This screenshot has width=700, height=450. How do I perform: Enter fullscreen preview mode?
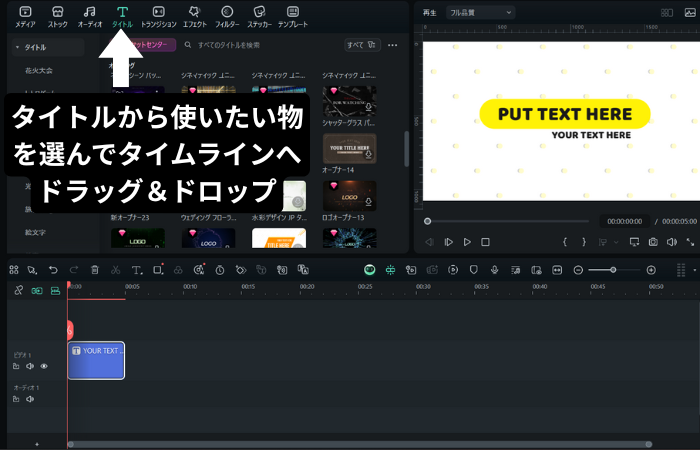(x=690, y=242)
